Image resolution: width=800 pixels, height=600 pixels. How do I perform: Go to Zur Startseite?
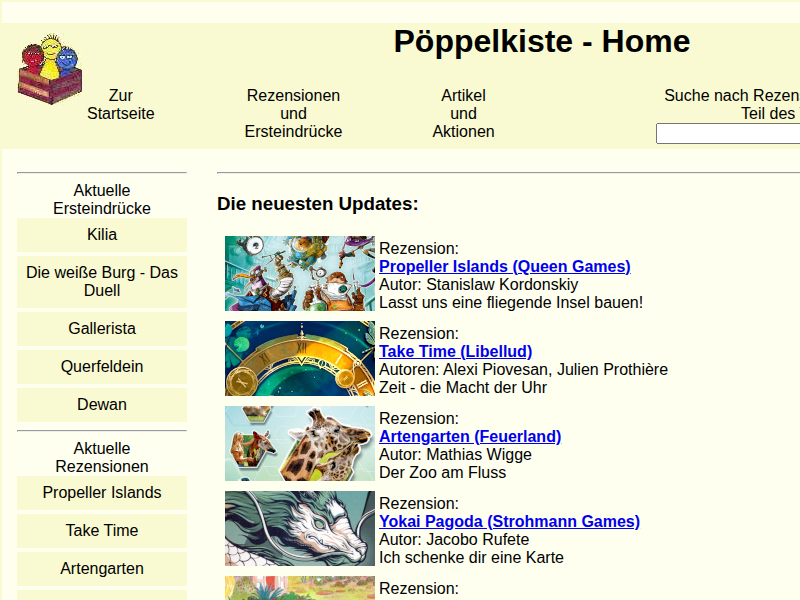(x=121, y=104)
